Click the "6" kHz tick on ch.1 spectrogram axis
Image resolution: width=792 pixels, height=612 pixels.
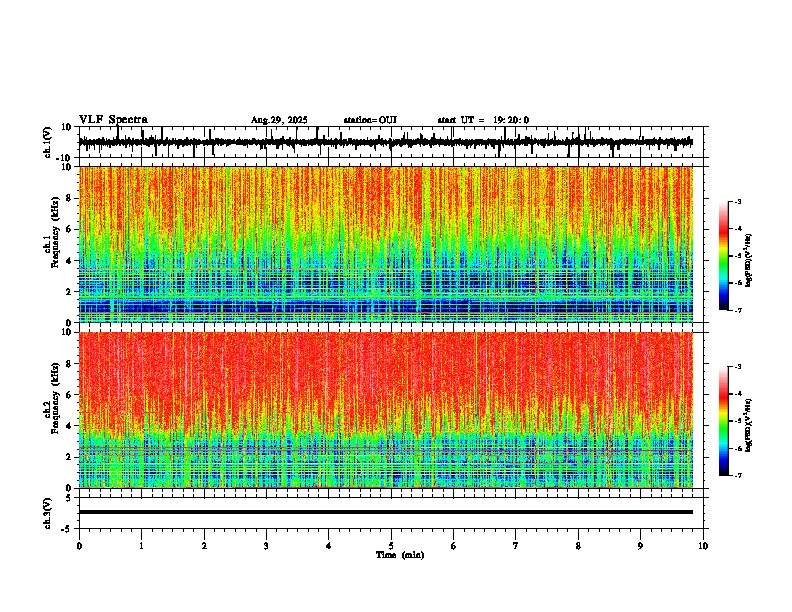70,229
